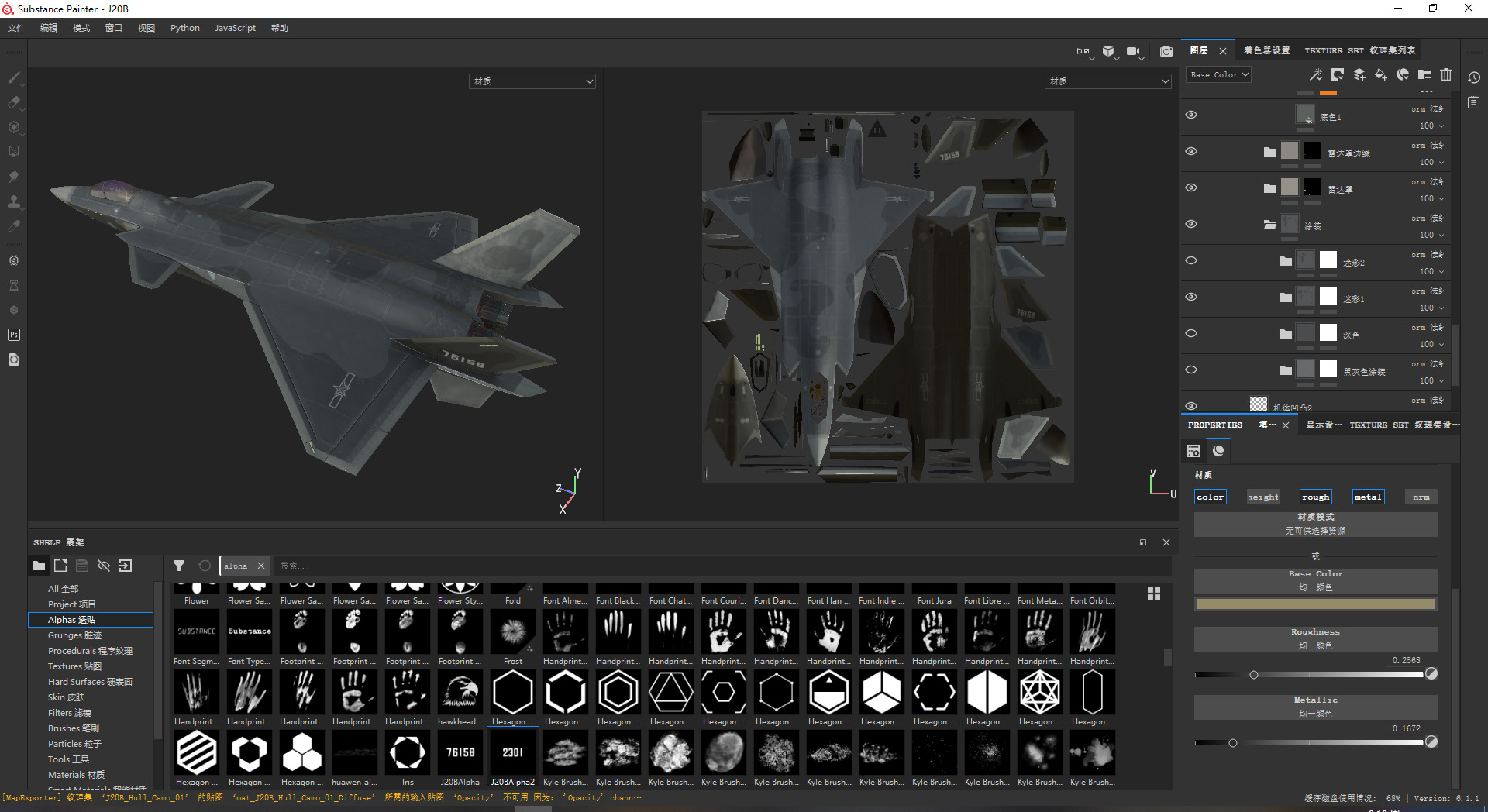Image resolution: width=1488 pixels, height=812 pixels.
Task: Click the Base Color 均一颜色 button
Action: tap(1315, 580)
